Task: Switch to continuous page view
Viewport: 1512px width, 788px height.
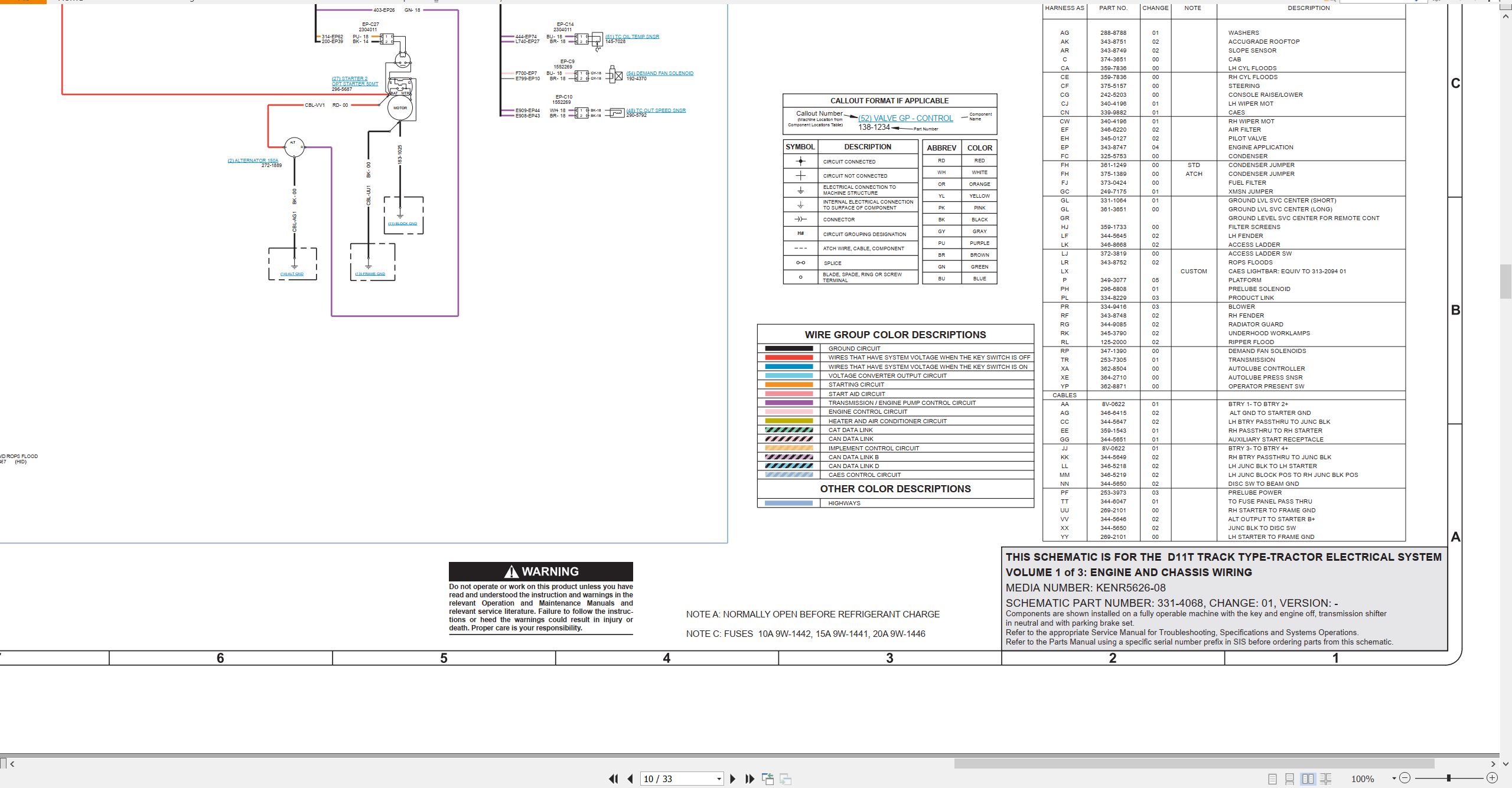Action: (1290, 779)
